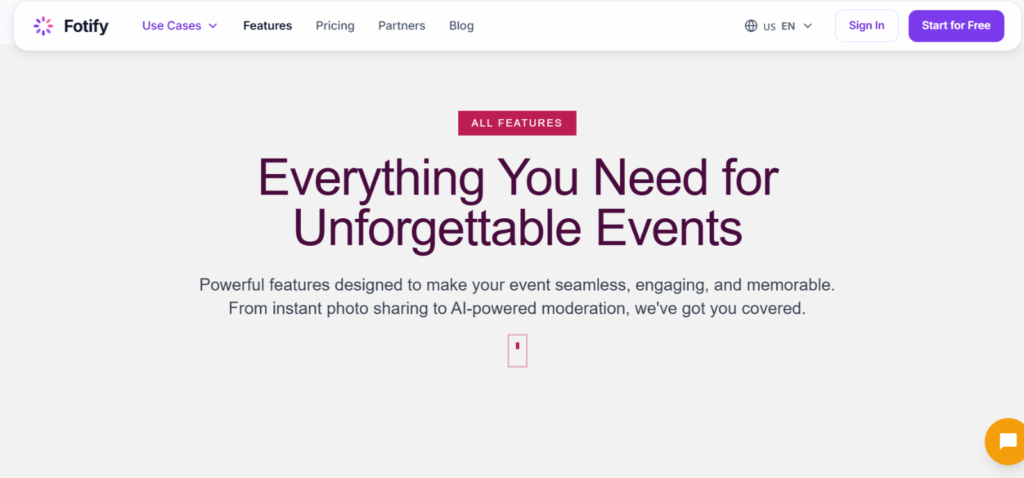This screenshot has height=478, width=1024.
Task: Open the Use Cases menu
Action: point(171,26)
